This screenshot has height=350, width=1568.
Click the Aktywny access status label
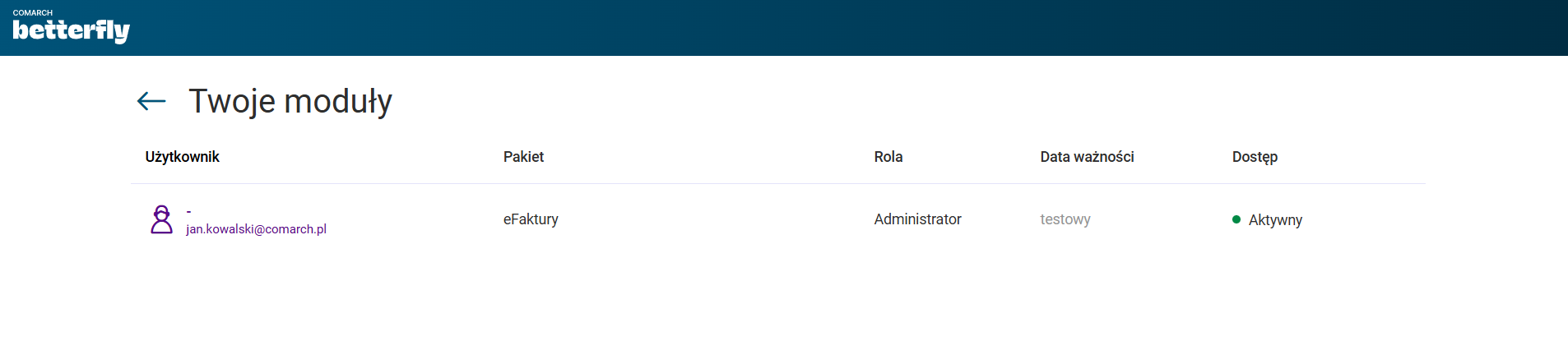coord(1275,220)
